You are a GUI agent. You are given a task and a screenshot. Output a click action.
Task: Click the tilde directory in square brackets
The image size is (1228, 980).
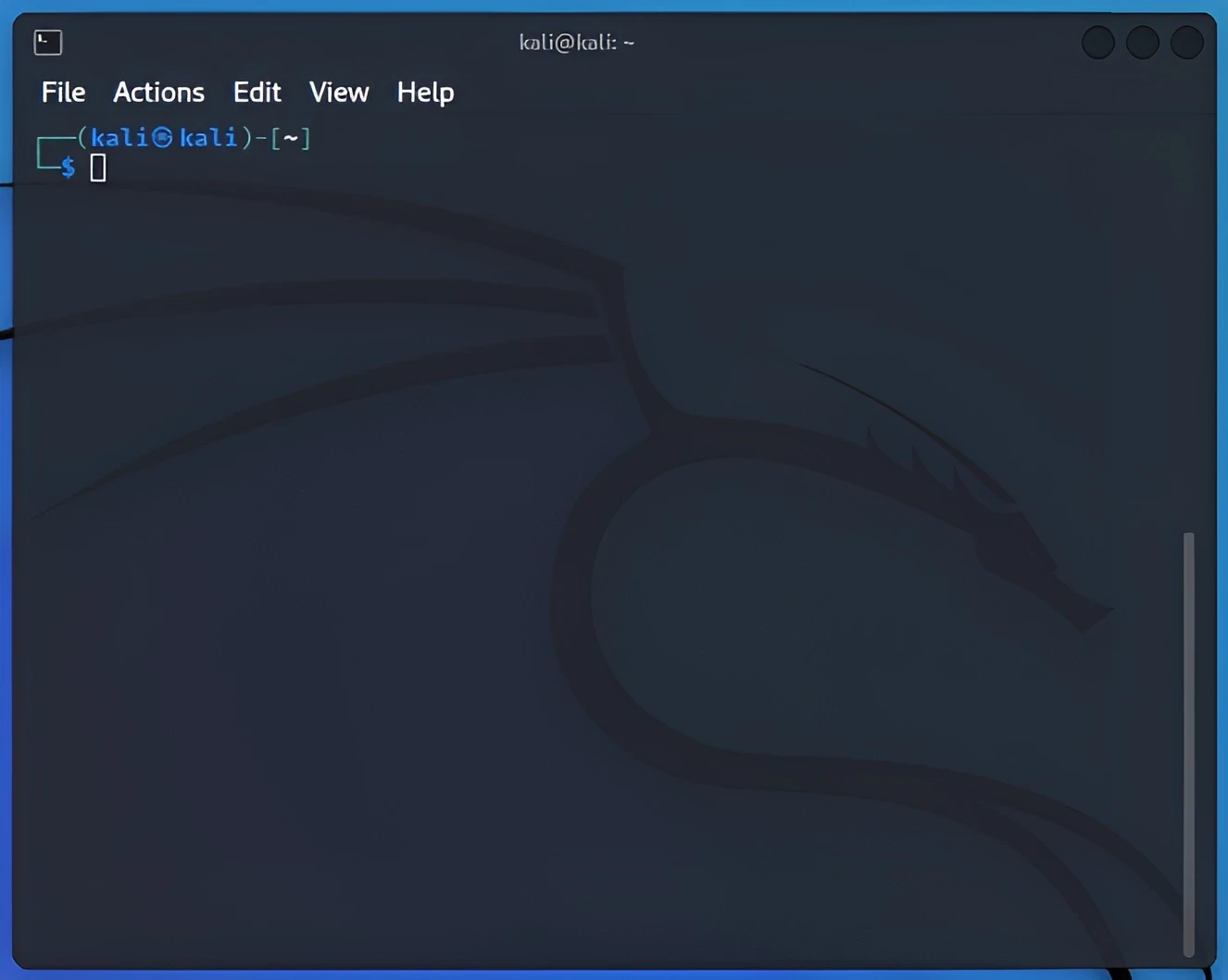[x=291, y=138]
